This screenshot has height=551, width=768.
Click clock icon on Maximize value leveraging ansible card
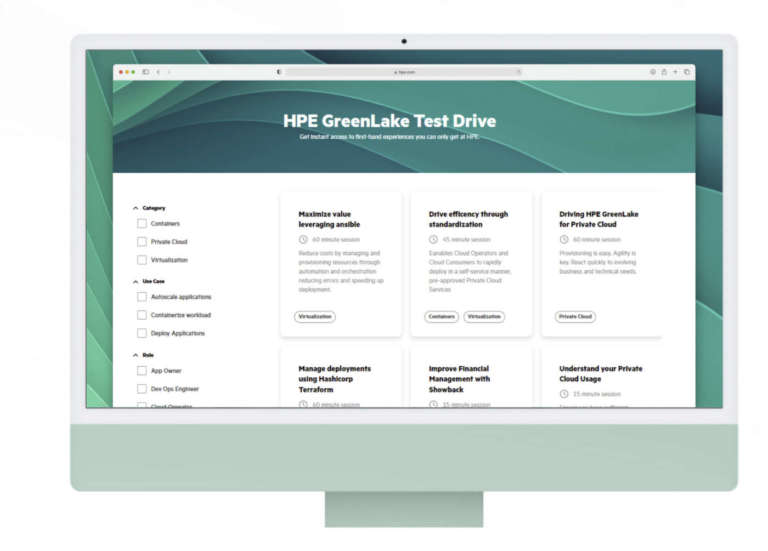(303, 240)
